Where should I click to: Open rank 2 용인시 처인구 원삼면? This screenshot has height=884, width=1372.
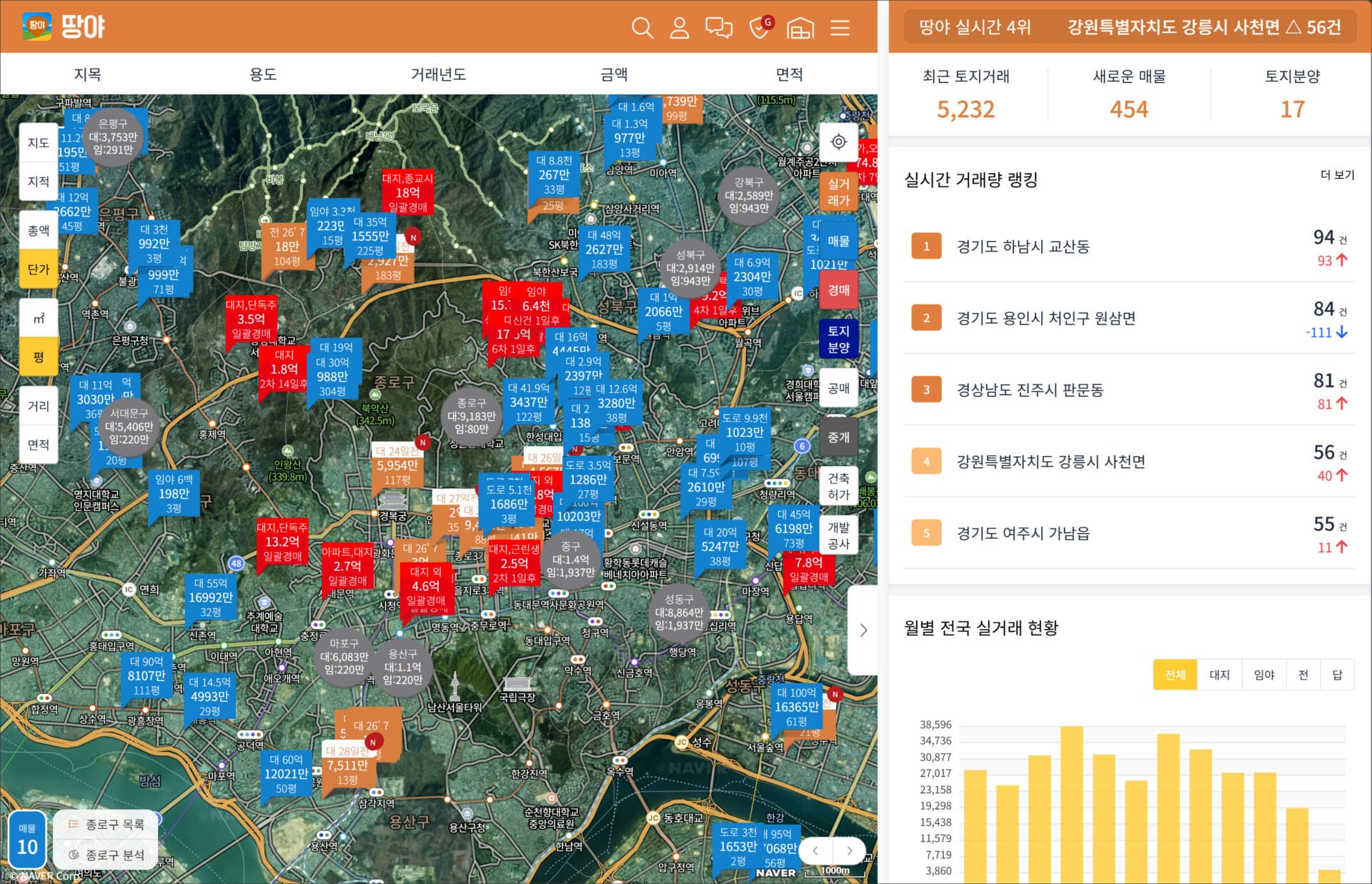click(x=1129, y=318)
